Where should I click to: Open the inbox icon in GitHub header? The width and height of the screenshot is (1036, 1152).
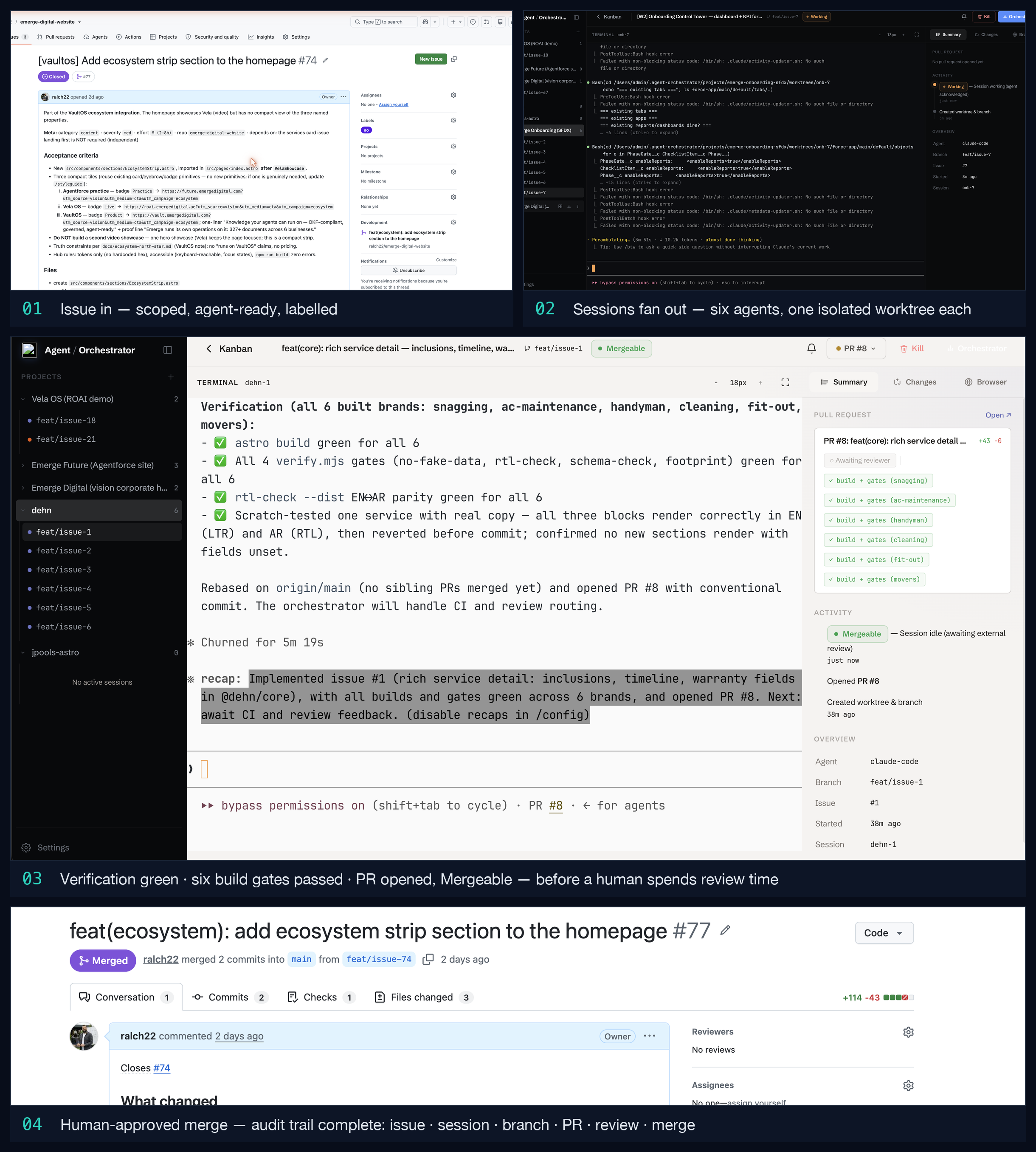point(500,22)
